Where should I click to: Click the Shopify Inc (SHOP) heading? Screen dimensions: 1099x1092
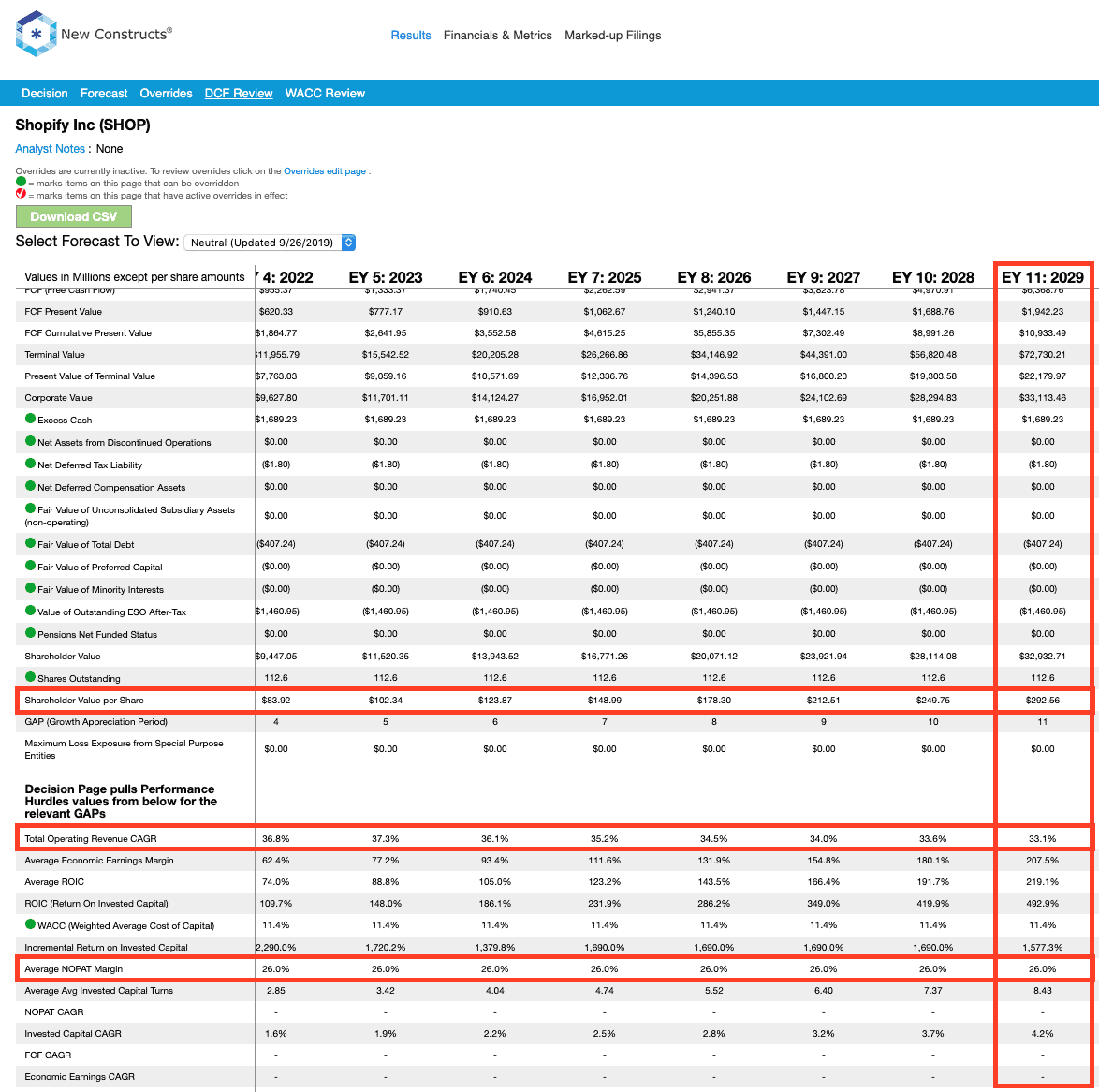coord(82,125)
